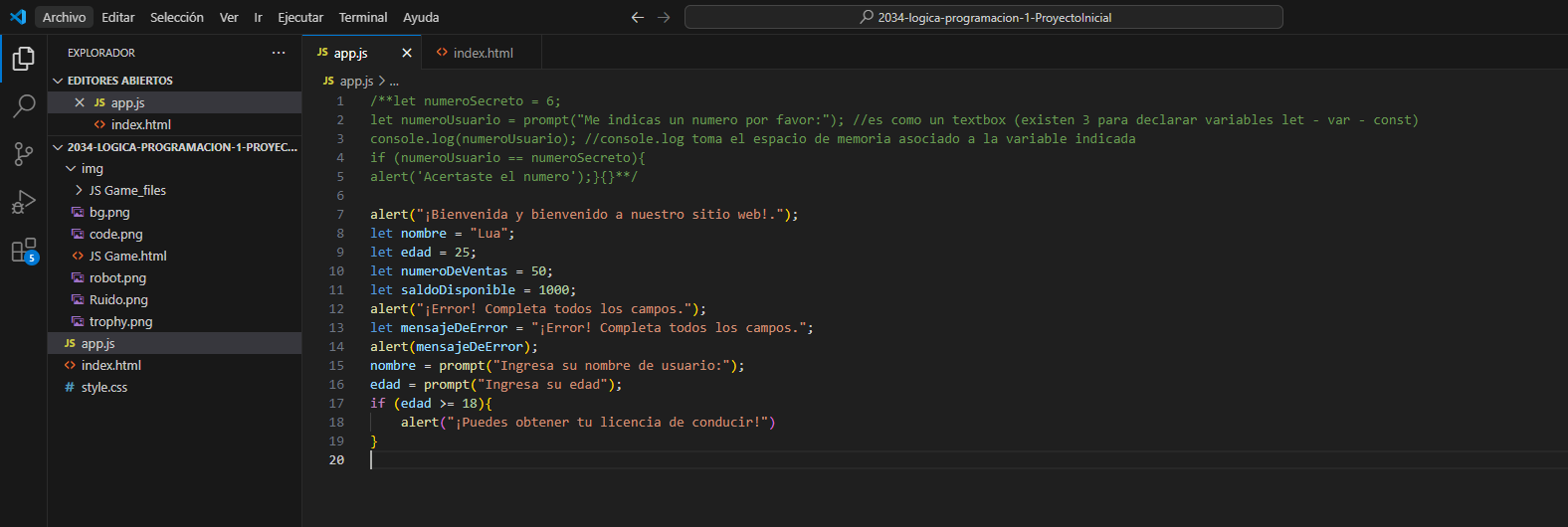Select index.html in open editors
This screenshot has height=527, width=1568.
[x=174, y=124]
